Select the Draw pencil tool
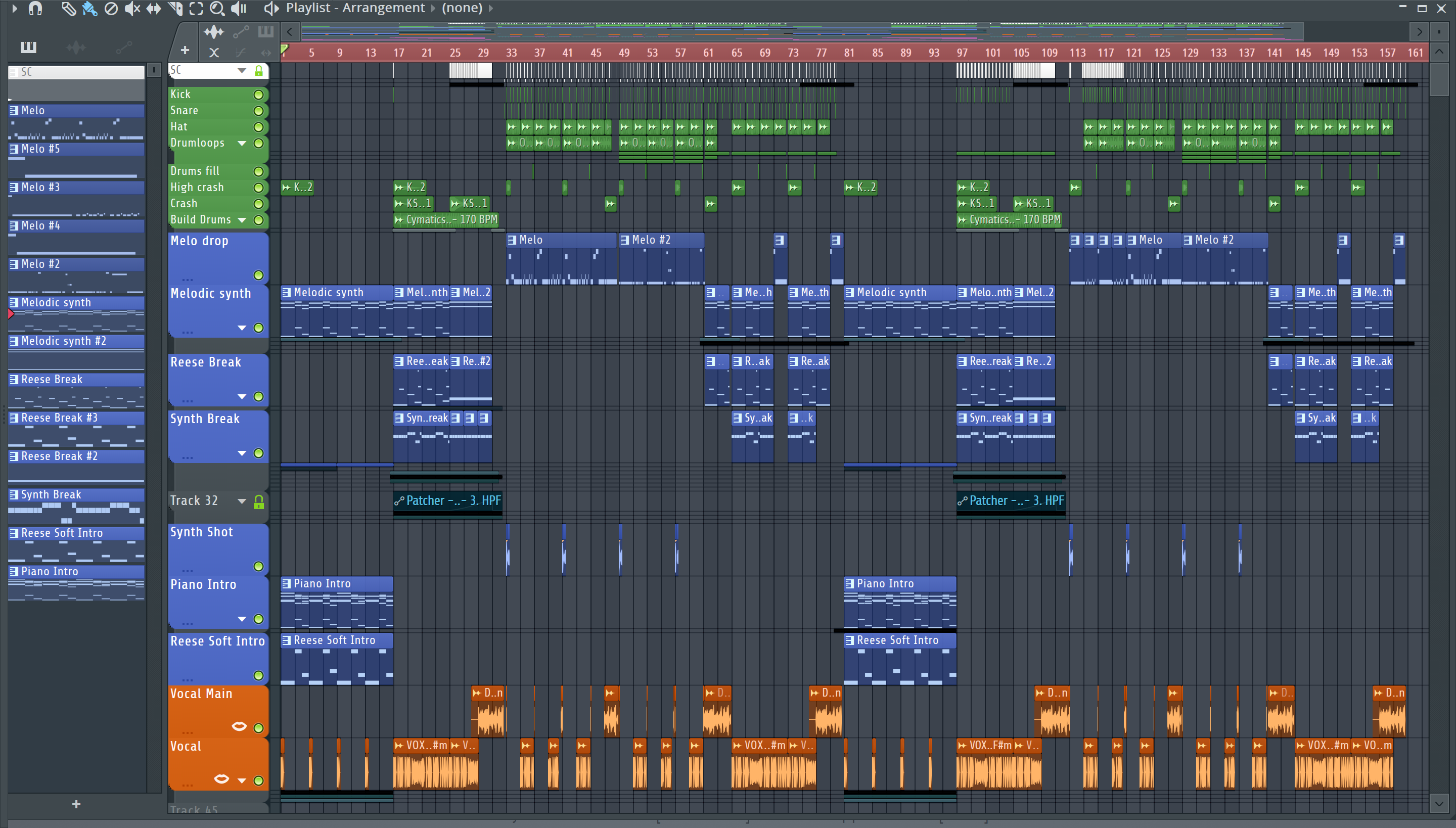The image size is (1456, 828). 69,8
